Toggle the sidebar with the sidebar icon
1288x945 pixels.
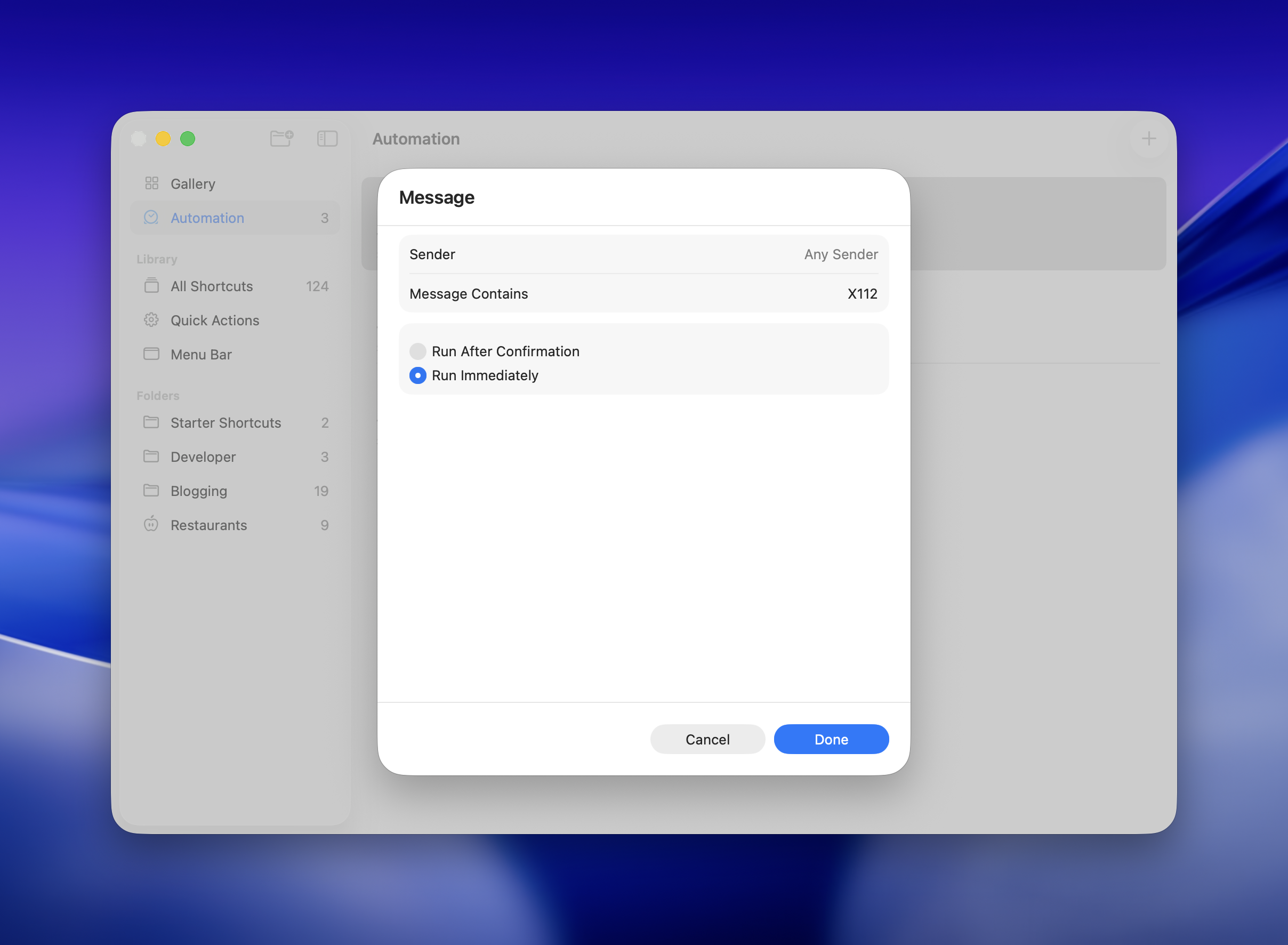point(327,139)
